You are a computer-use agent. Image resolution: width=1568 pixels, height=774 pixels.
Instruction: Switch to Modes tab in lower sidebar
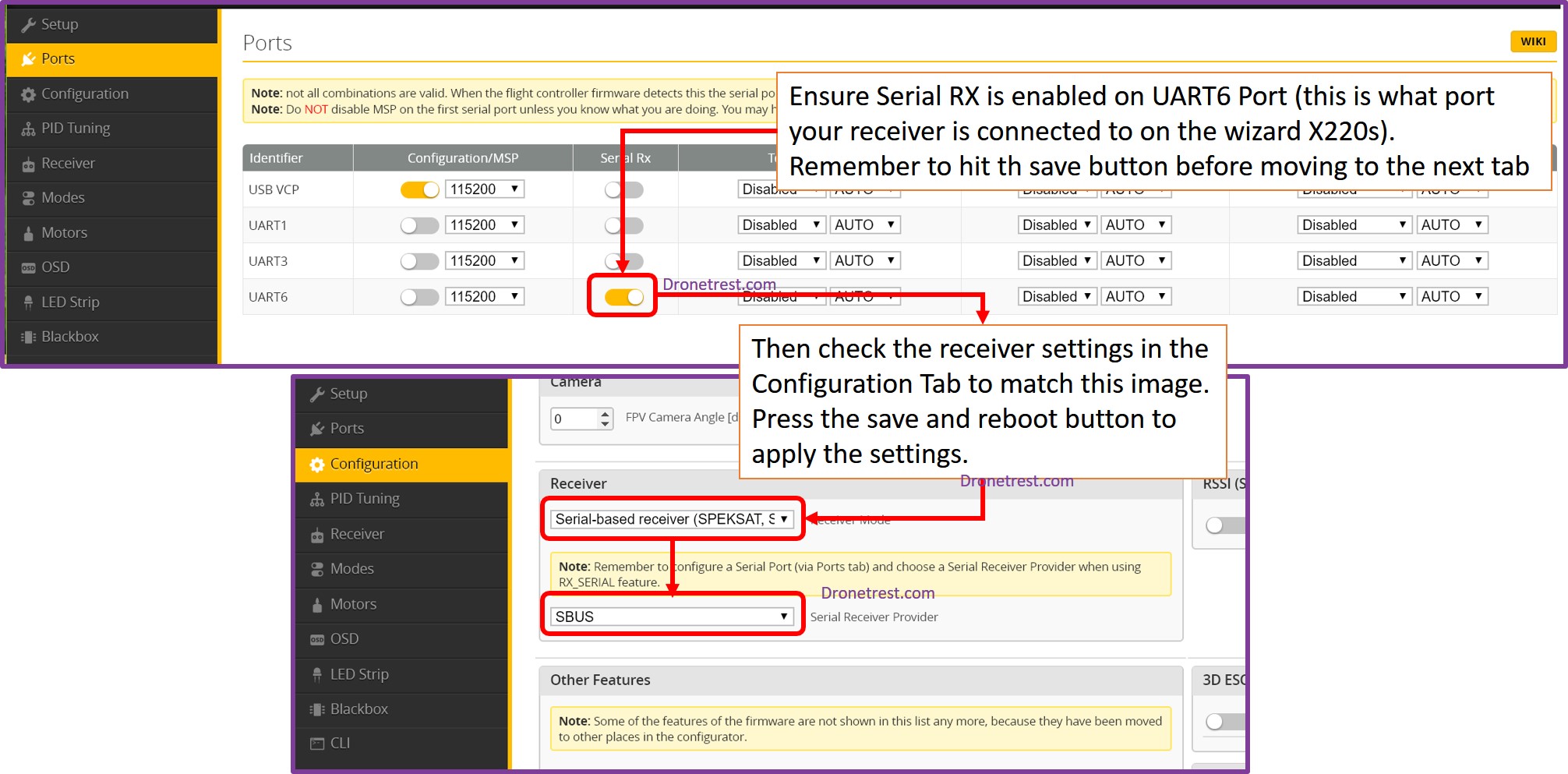point(351,569)
